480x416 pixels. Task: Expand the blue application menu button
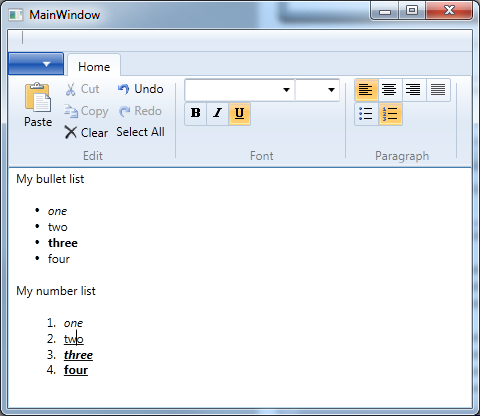tap(36, 64)
